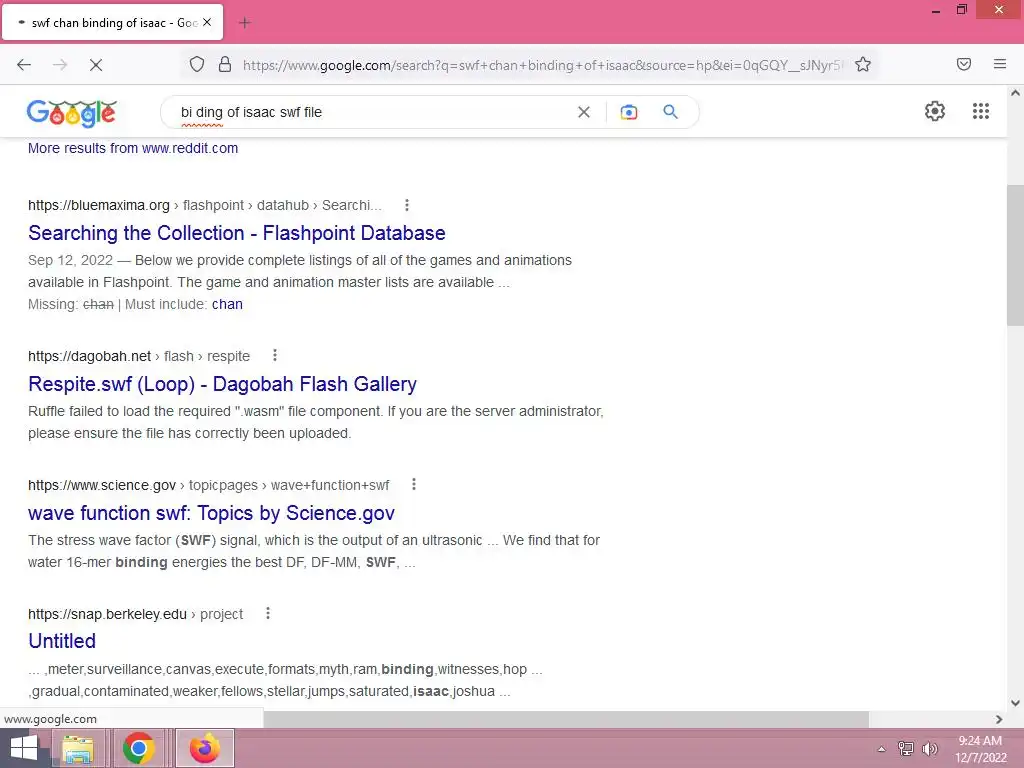Show hidden system tray icons

(x=882, y=749)
